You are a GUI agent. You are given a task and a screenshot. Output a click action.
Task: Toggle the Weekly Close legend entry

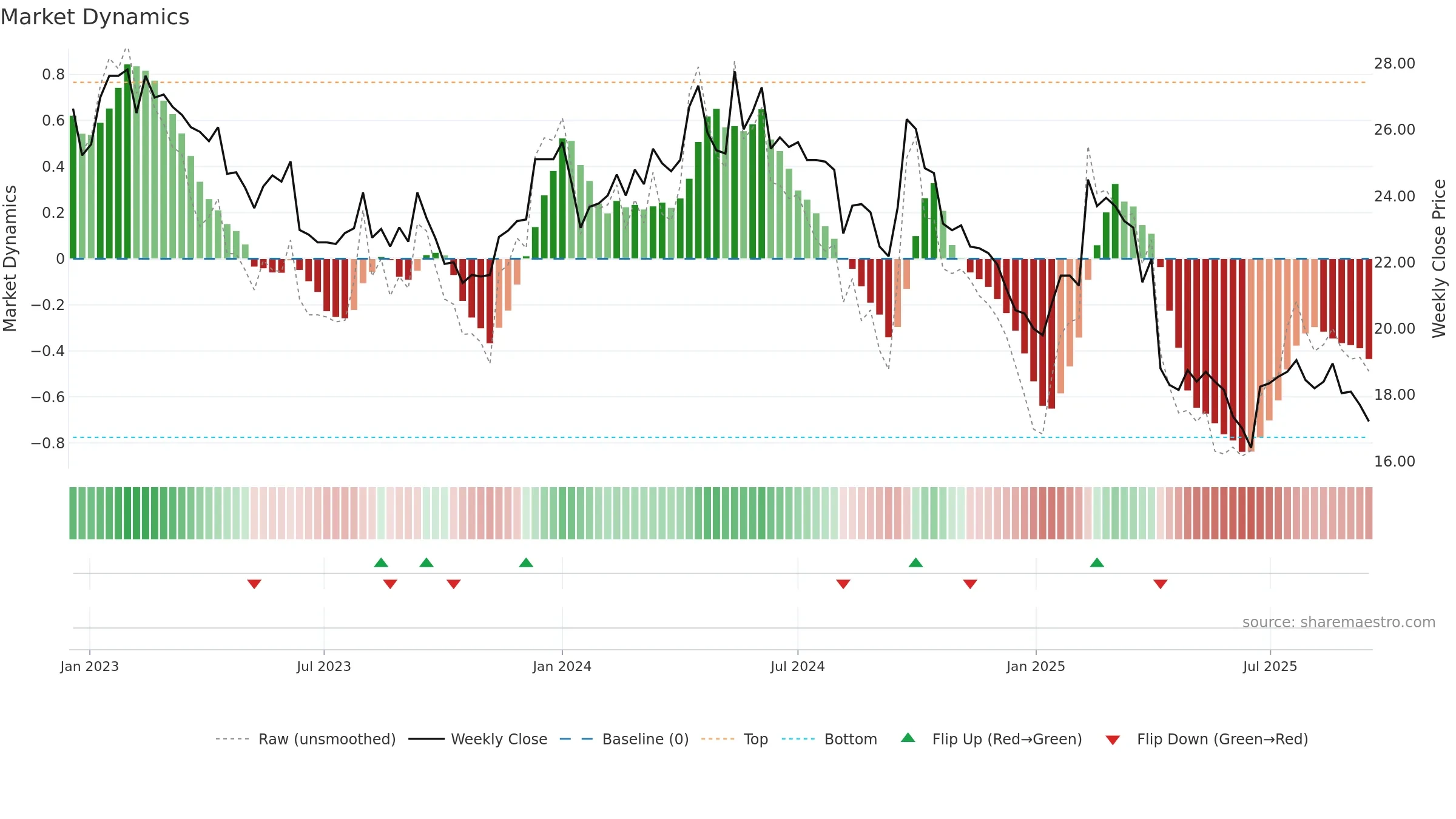[478, 739]
